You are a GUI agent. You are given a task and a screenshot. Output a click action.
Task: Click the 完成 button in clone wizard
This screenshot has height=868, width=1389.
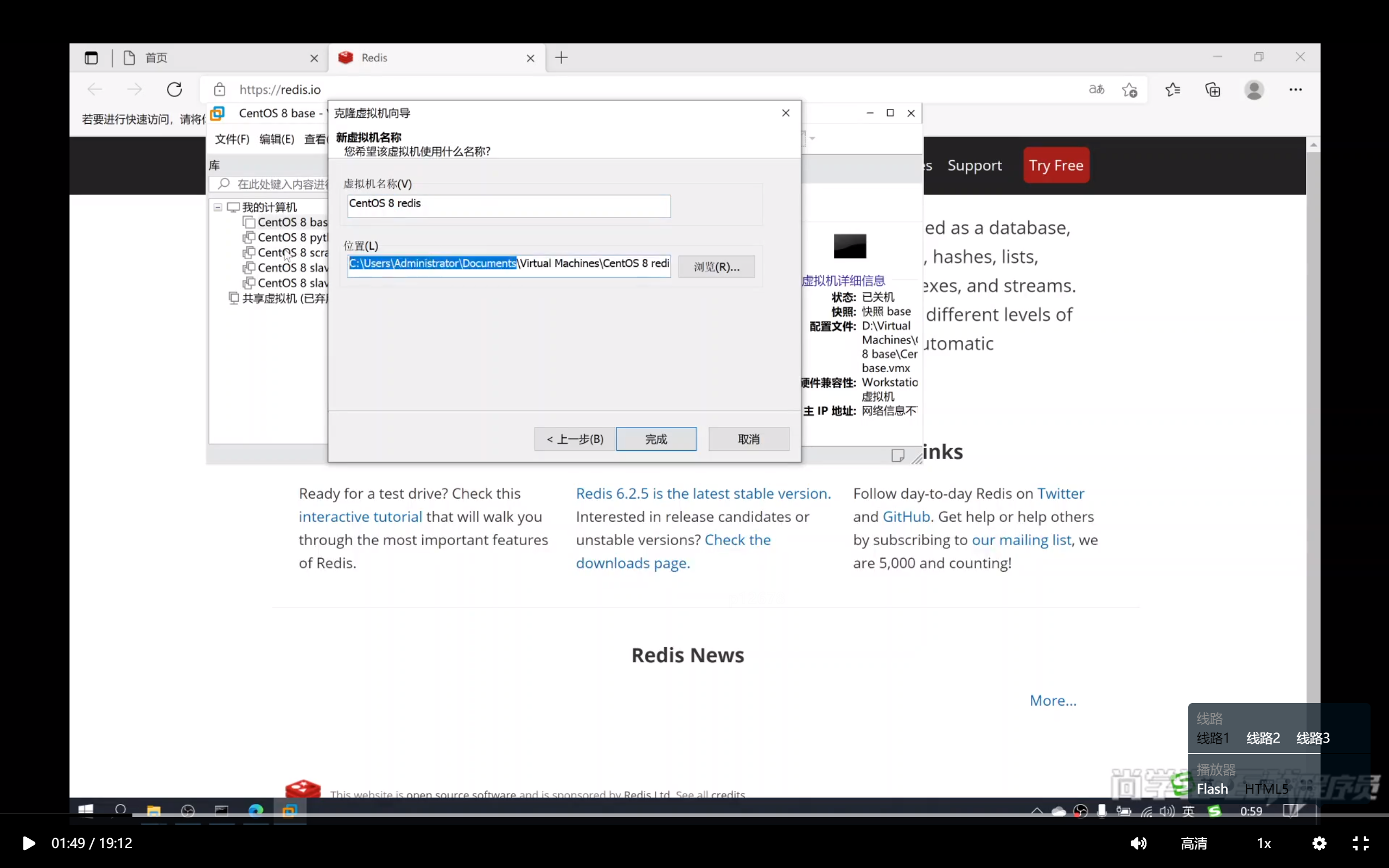click(656, 439)
